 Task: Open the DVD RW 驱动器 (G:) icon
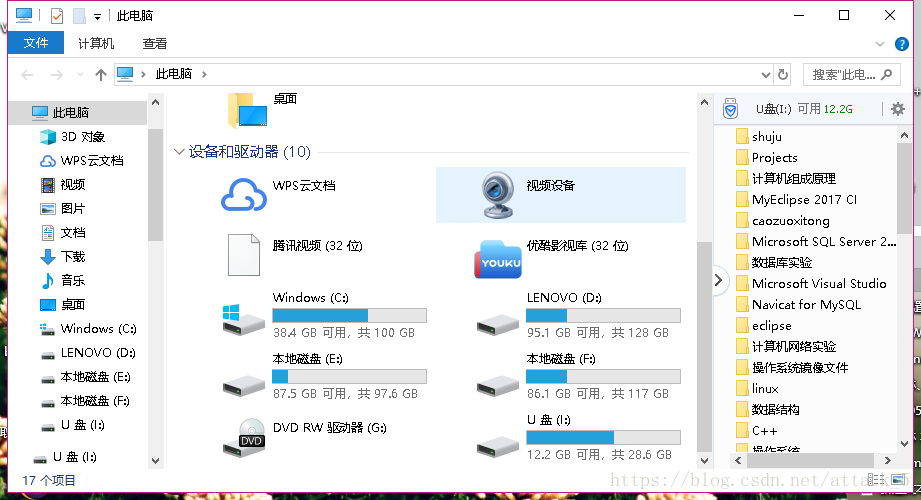click(x=244, y=438)
